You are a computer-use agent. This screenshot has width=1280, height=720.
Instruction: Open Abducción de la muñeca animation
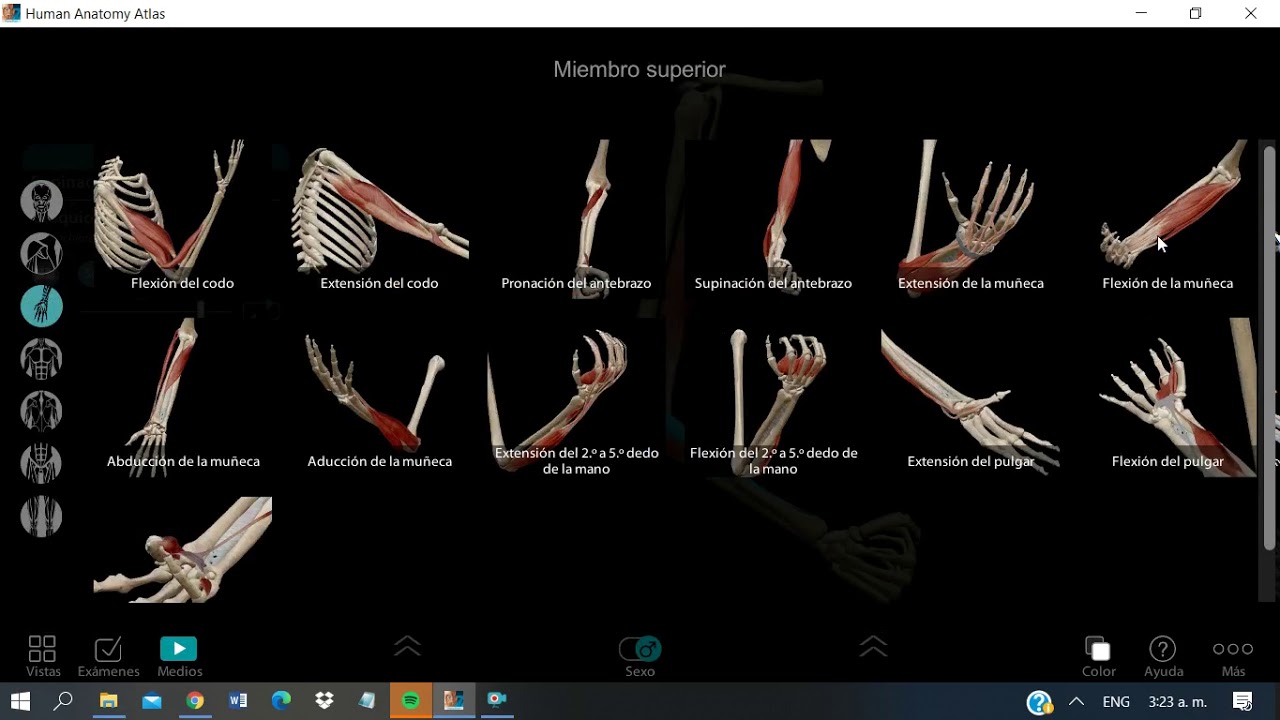click(x=182, y=395)
